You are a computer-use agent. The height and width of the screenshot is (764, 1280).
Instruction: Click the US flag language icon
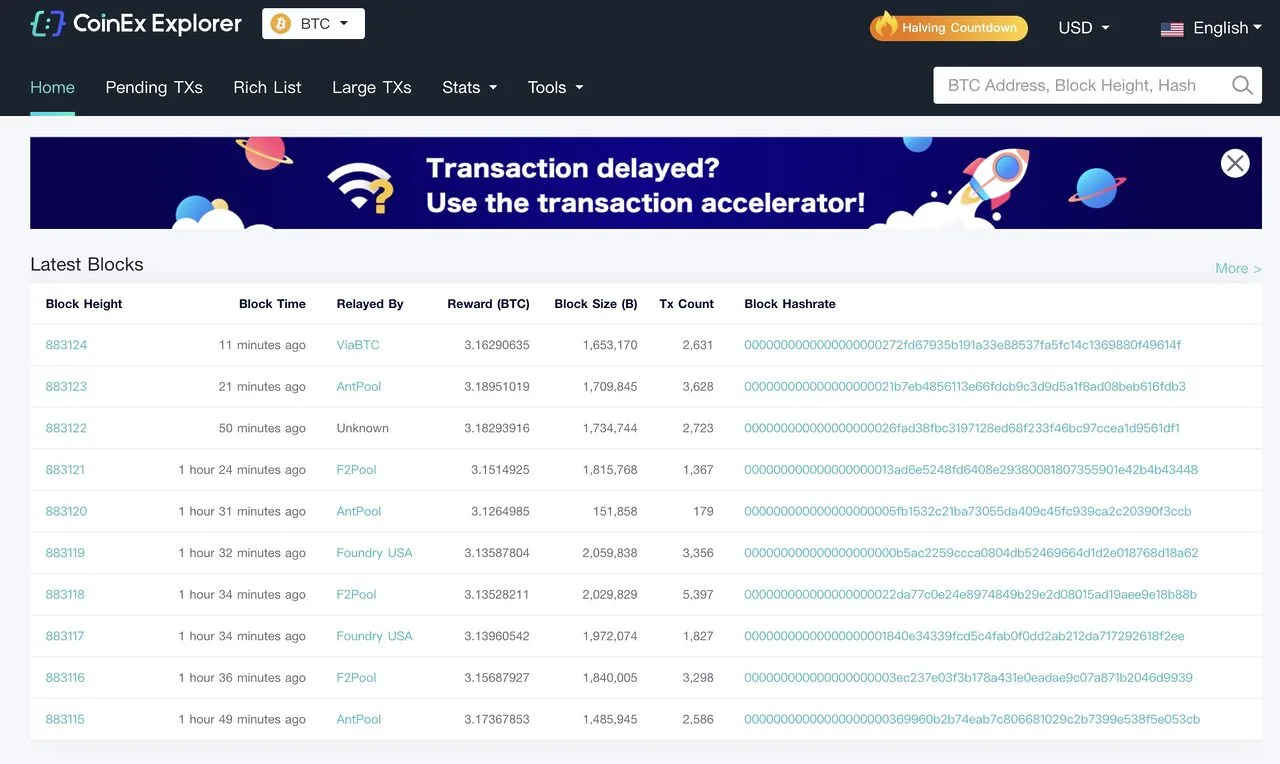1172,29
